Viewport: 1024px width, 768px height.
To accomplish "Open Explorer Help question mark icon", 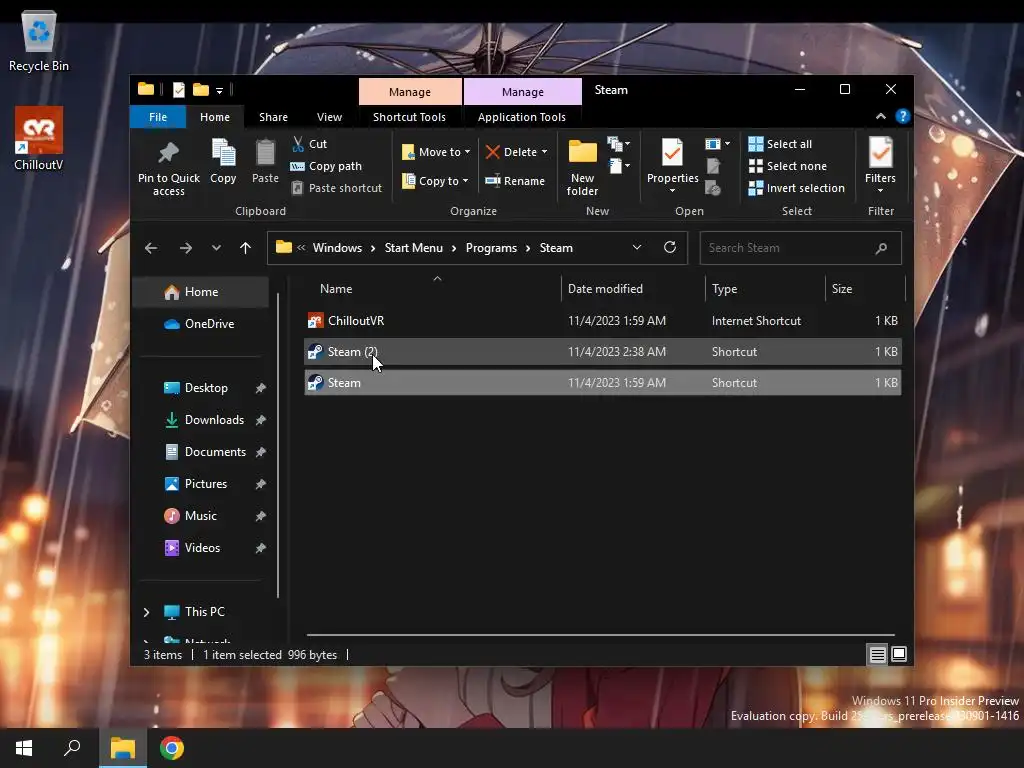I will coord(903,116).
